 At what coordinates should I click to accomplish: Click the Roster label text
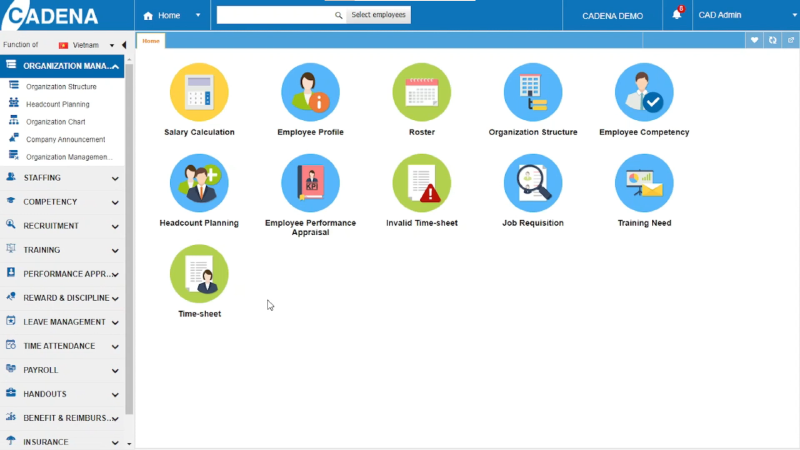point(421,132)
